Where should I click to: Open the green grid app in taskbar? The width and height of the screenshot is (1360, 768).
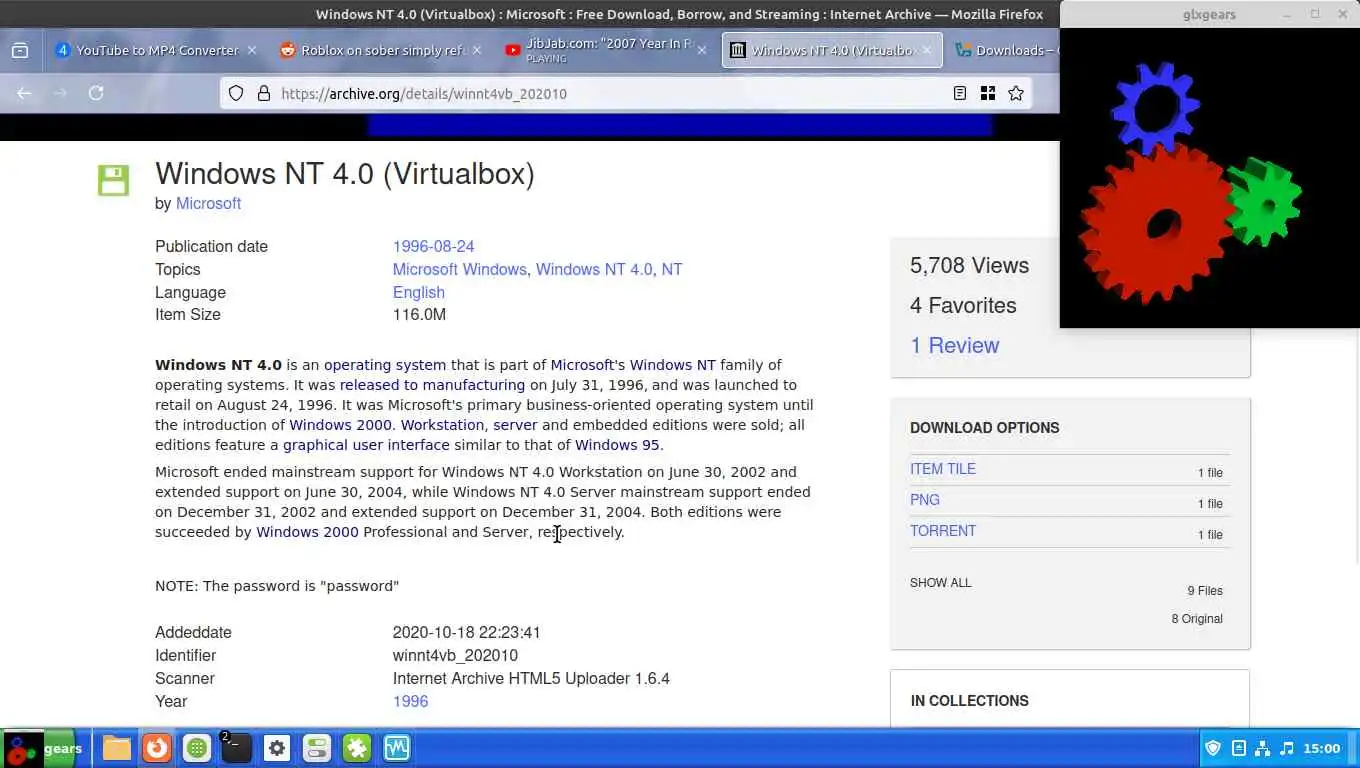coord(197,748)
